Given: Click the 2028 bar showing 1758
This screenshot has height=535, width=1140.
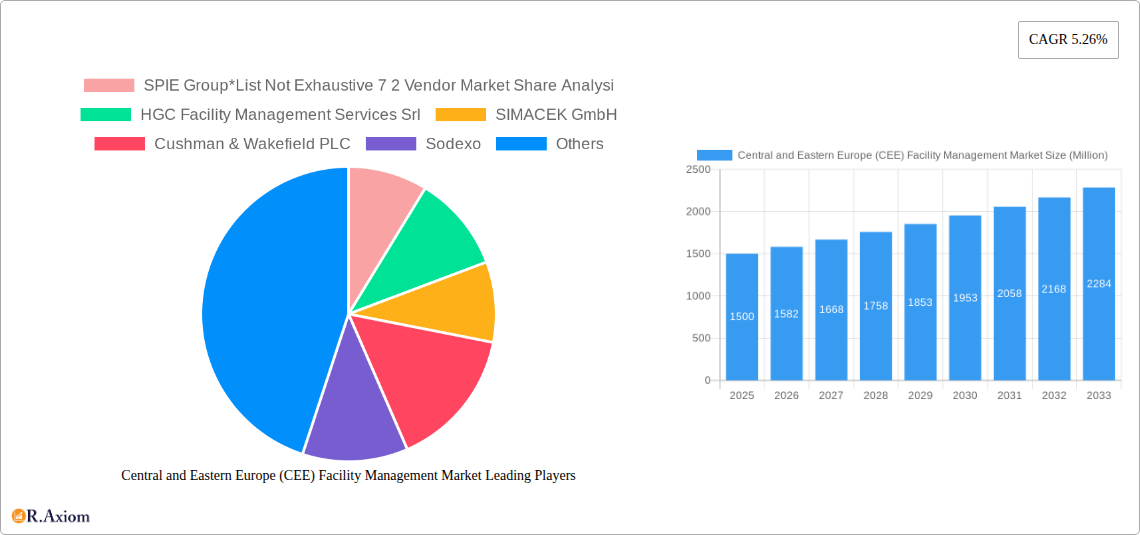Looking at the screenshot, I should [876, 306].
